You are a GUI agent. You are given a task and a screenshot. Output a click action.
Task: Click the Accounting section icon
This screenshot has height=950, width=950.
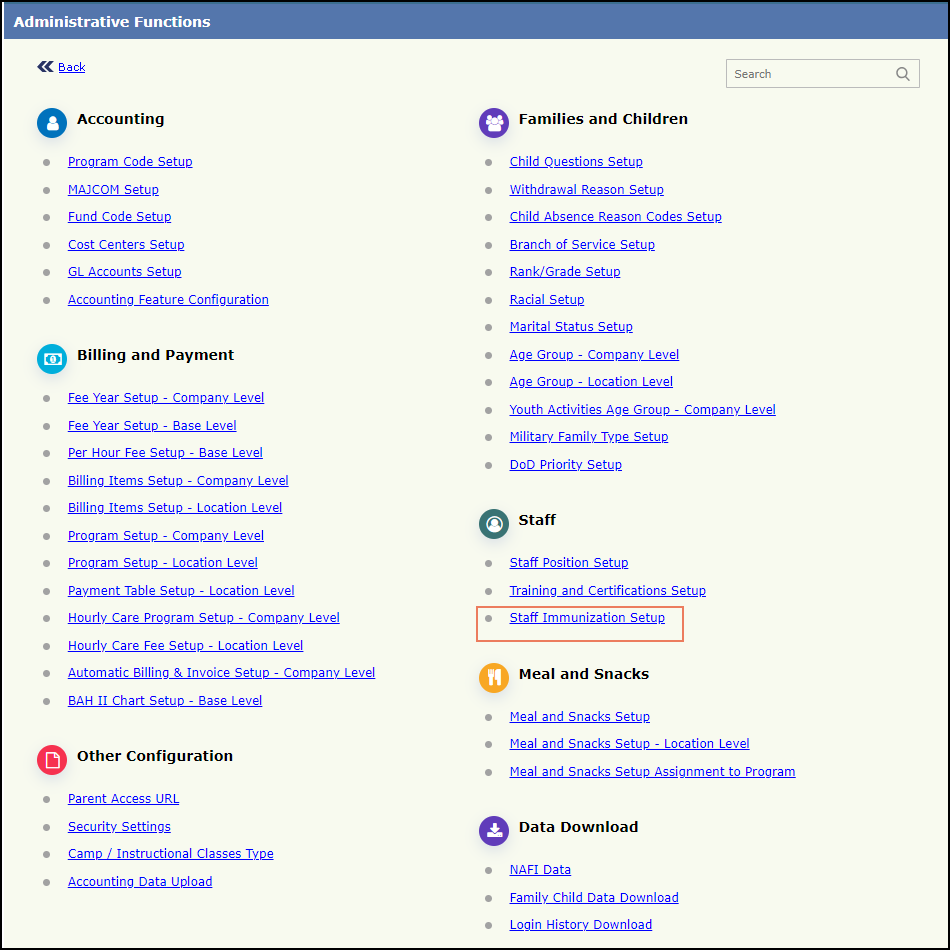(52, 123)
